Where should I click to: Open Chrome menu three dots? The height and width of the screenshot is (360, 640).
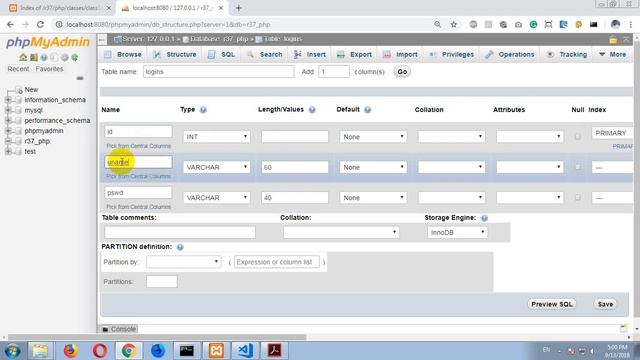point(631,24)
